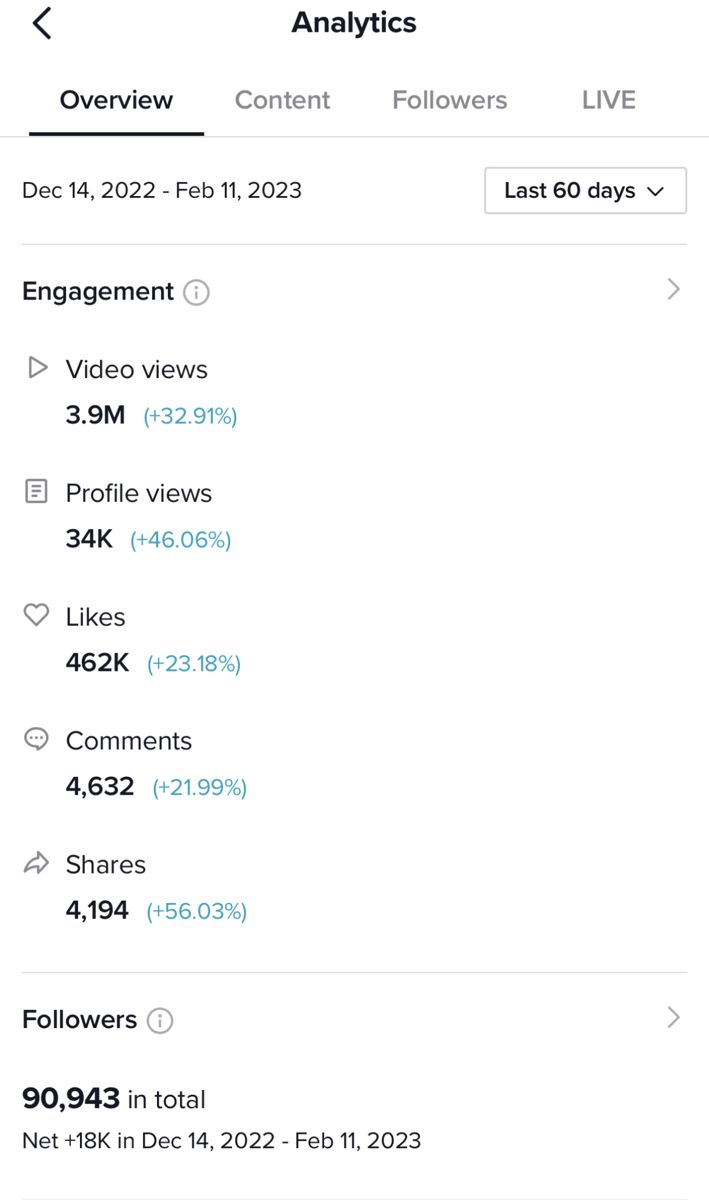Image resolution: width=709 pixels, height=1200 pixels.
Task: Tap the 90,943 in total follower count
Action: tap(113, 1099)
